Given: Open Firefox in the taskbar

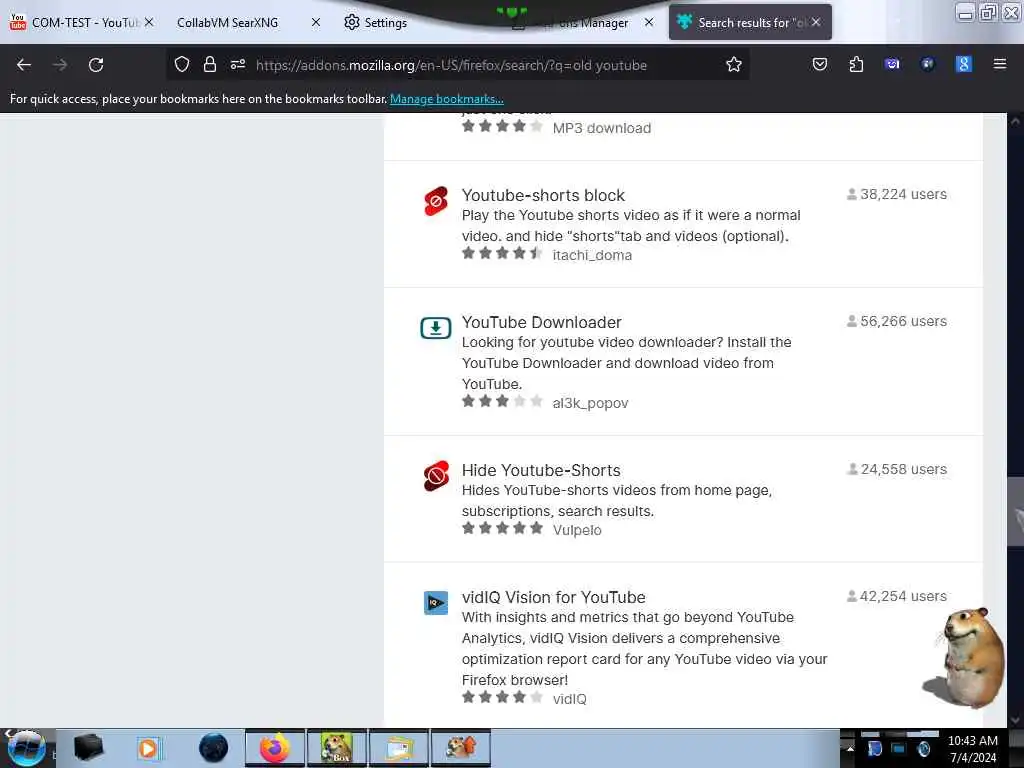Looking at the screenshot, I should pos(274,748).
